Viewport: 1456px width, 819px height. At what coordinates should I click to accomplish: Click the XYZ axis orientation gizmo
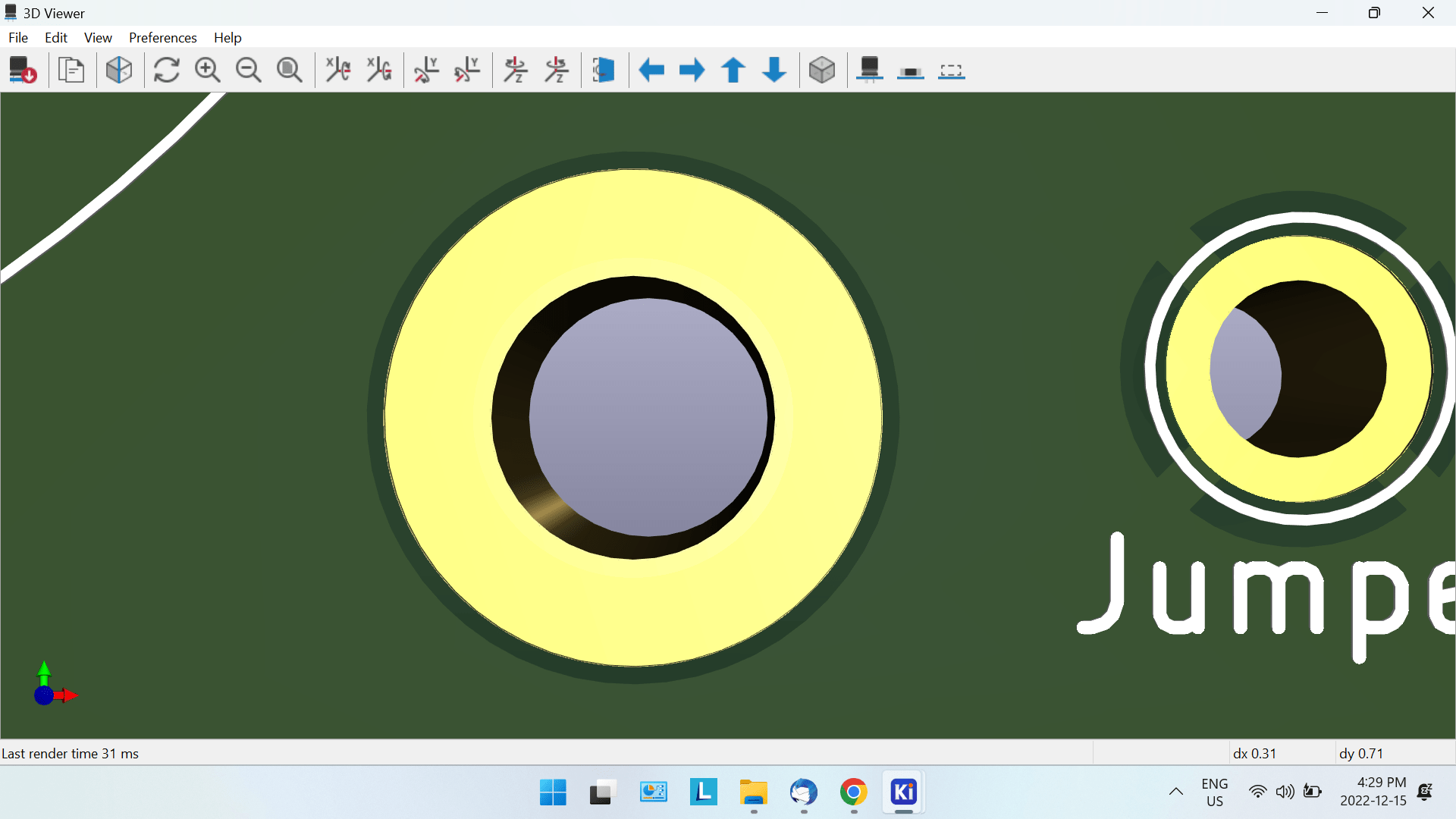[x=55, y=684]
